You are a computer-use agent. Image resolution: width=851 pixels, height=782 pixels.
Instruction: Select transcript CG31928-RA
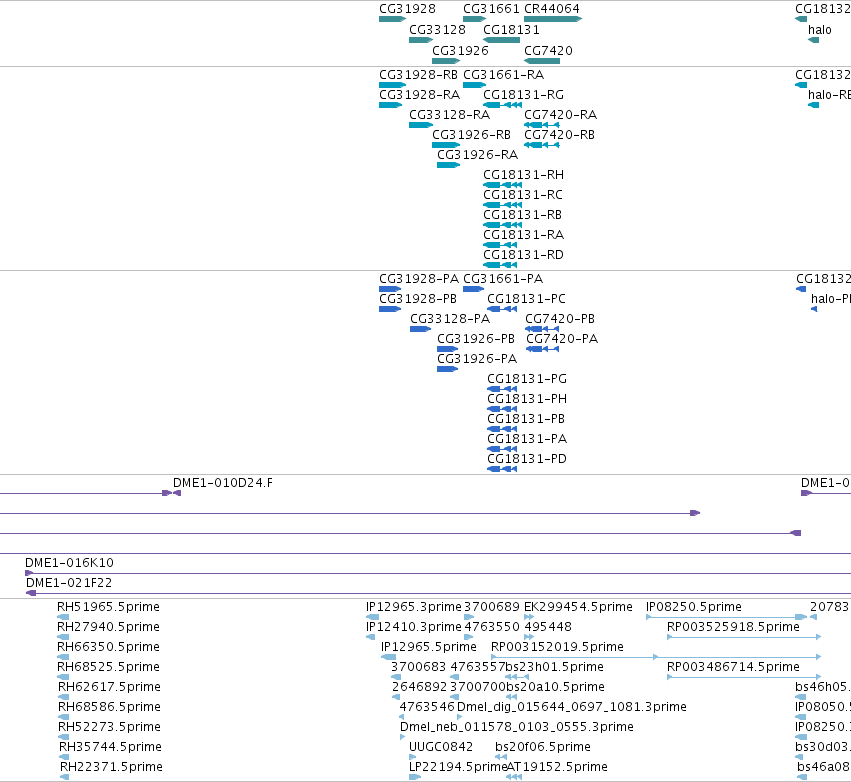pos(390,105)
